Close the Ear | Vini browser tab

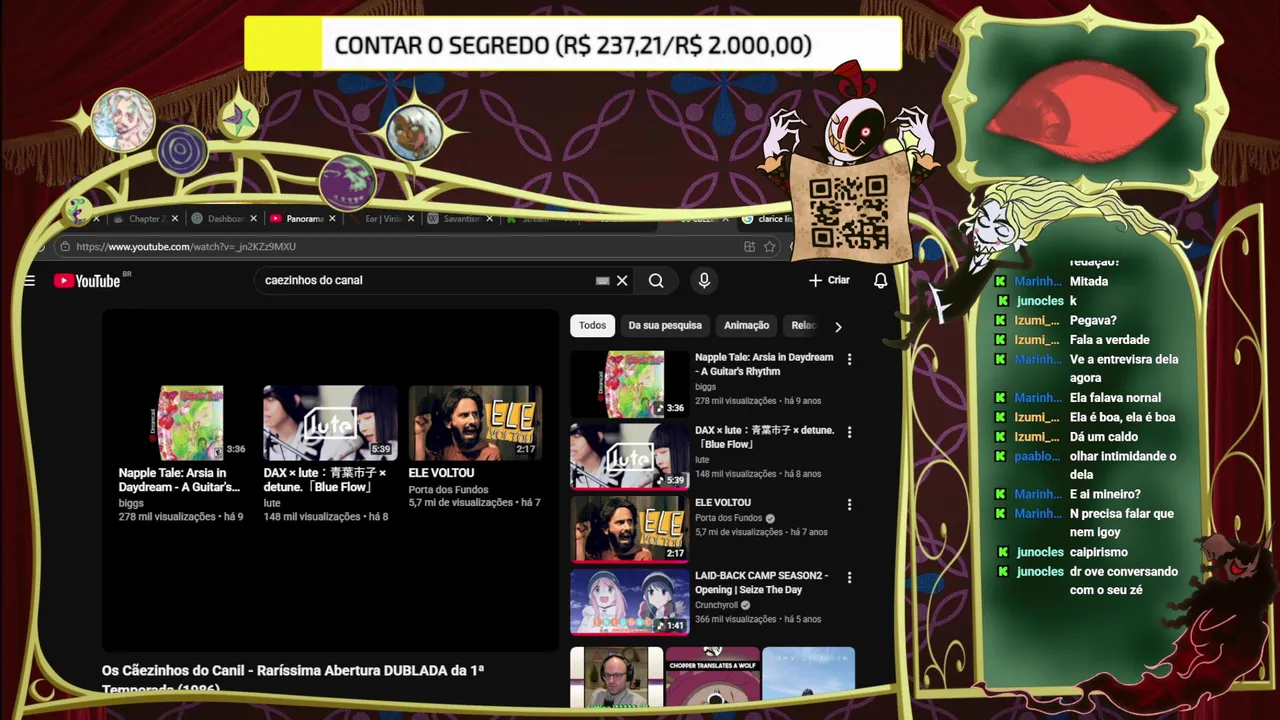click(410, 219)
